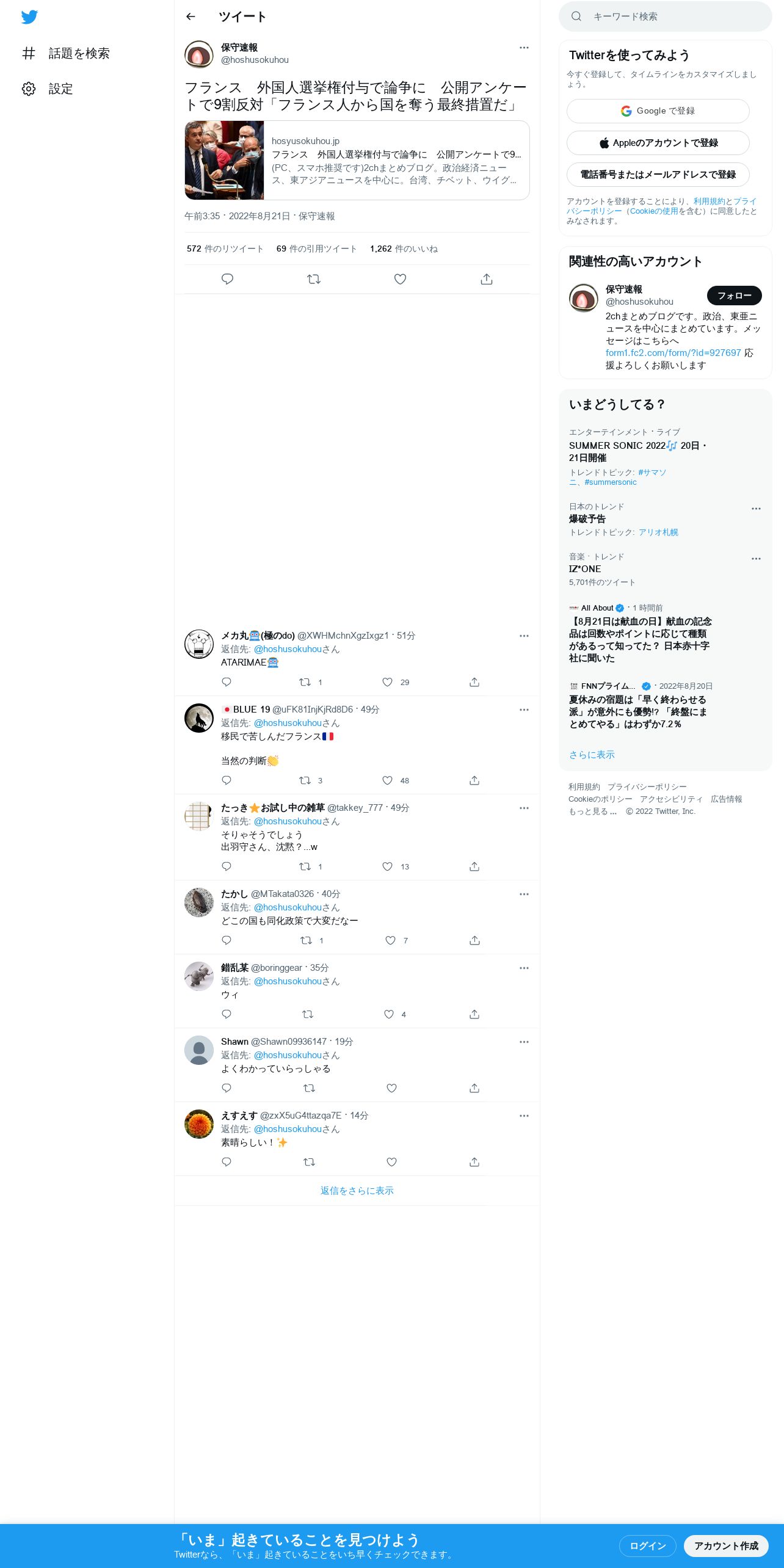Screen dimensions: 784x1568
Task: Share the Shawn reply
Action: click(x=474, y=1088)
